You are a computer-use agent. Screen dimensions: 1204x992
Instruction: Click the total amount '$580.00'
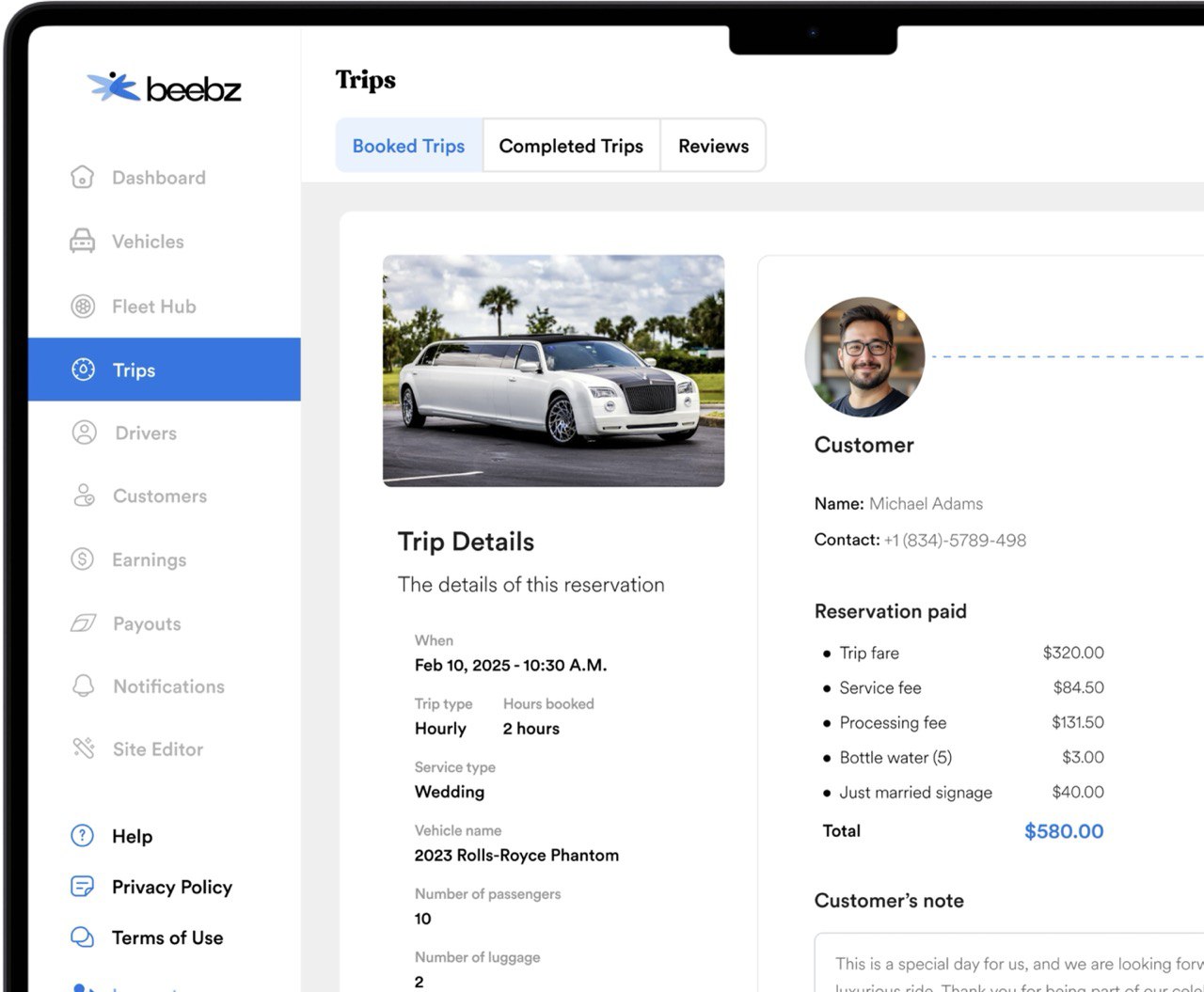(x=1064, y=831)
